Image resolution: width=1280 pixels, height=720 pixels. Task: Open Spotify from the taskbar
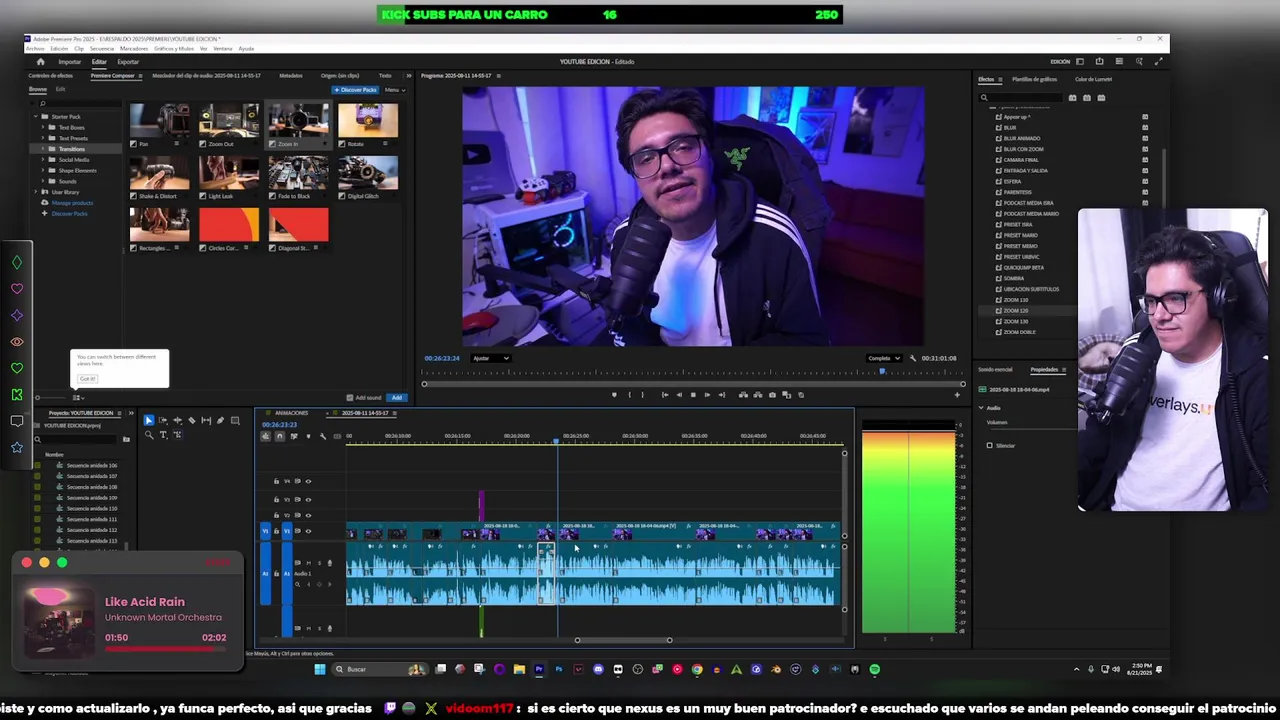(875, 669)
